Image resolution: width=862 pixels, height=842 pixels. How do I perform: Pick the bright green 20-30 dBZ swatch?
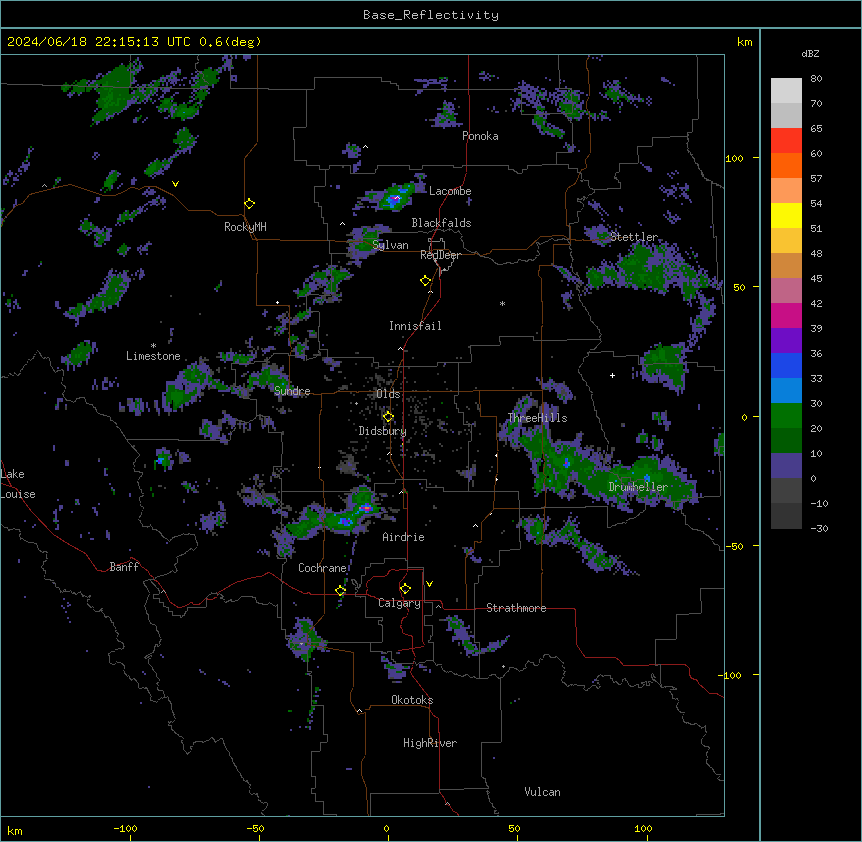coord(786,416)
